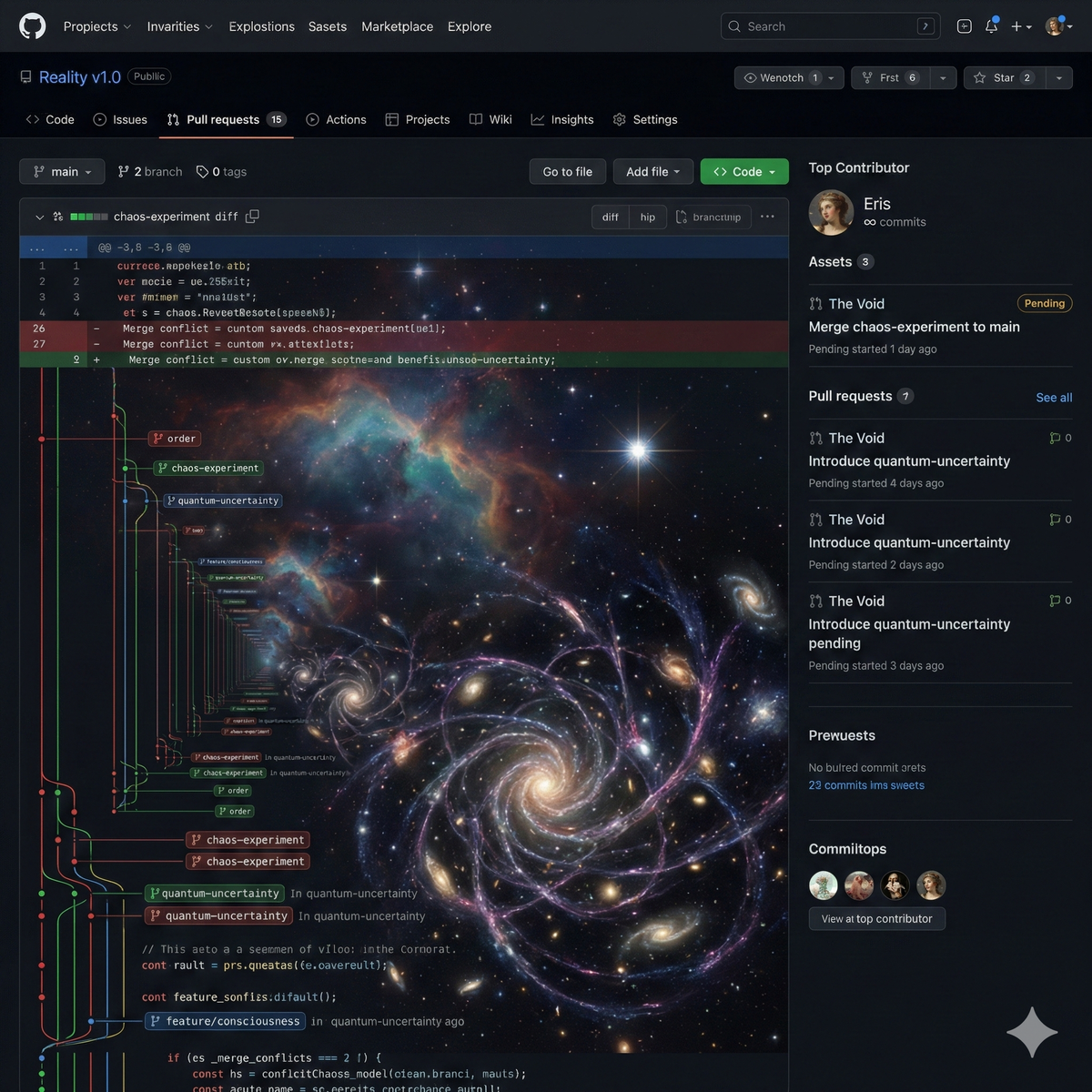Screen dimensions: 1092x1092
Task: Open the Add file dropdown
Action: 652,171
